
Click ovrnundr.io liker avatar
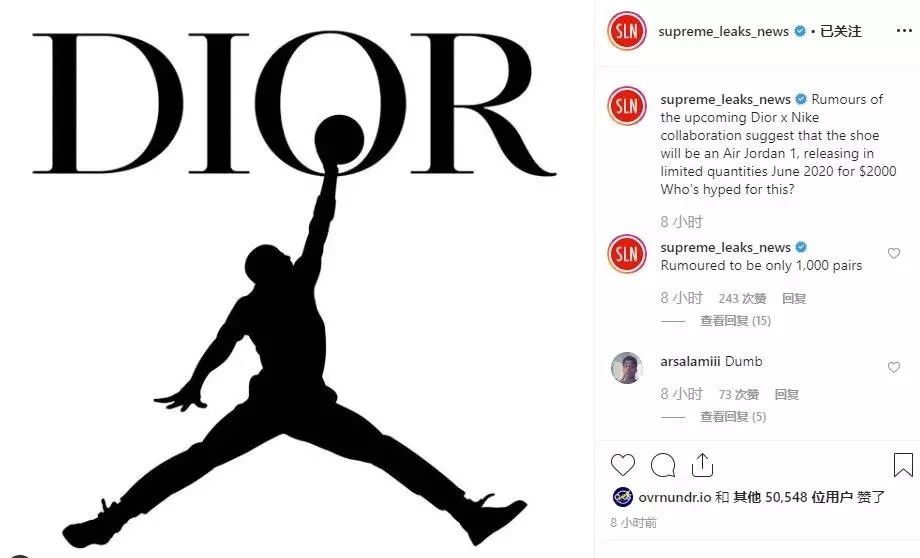click(x=622, y=497)
